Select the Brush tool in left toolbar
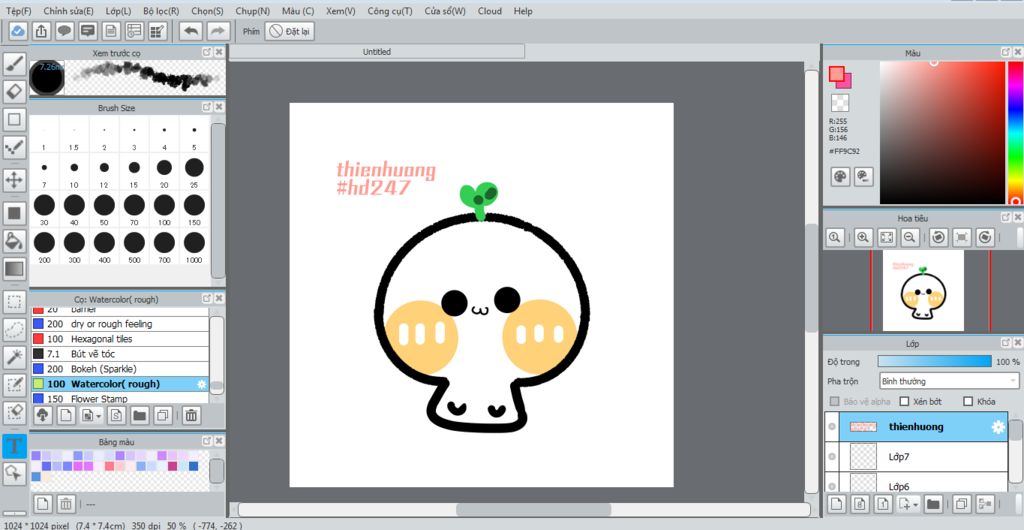Viewport: 1024px width, 530px height. (x=14, y=65)
